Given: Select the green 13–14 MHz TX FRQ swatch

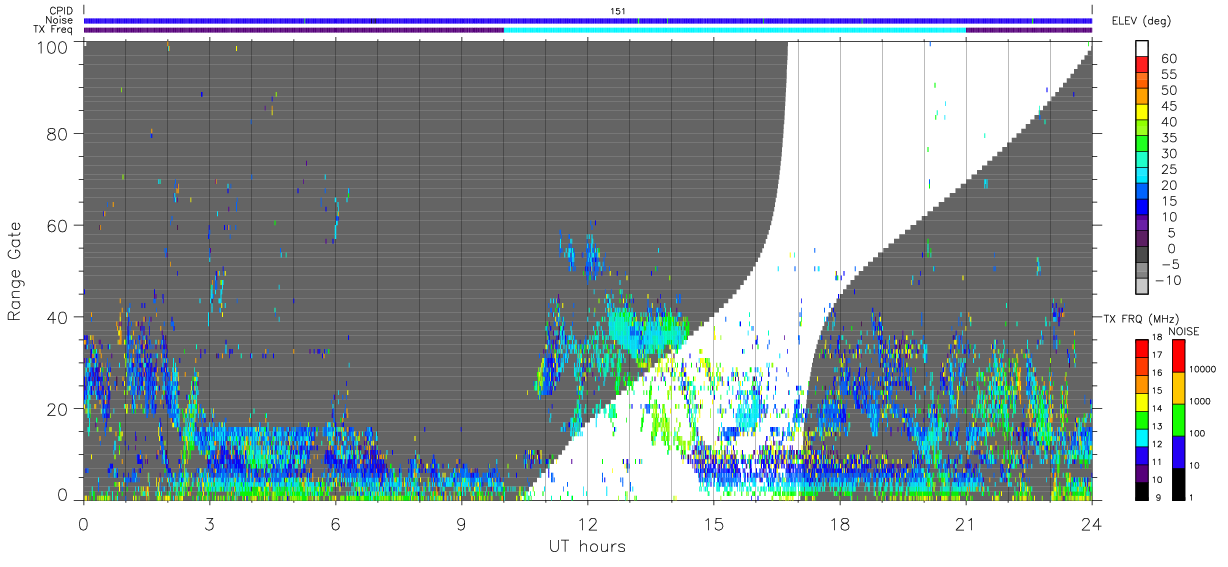Looking at the screenshot, I should point(1142,419).
